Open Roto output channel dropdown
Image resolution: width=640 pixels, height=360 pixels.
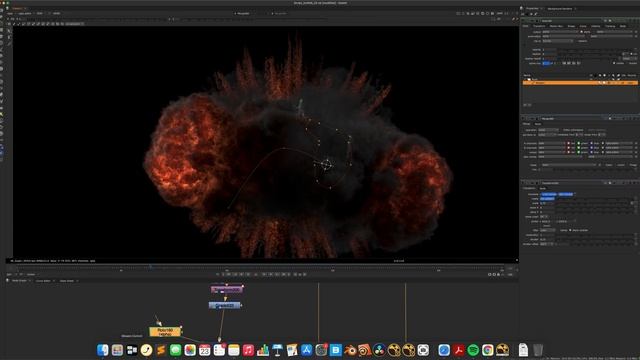click(560, 32)
